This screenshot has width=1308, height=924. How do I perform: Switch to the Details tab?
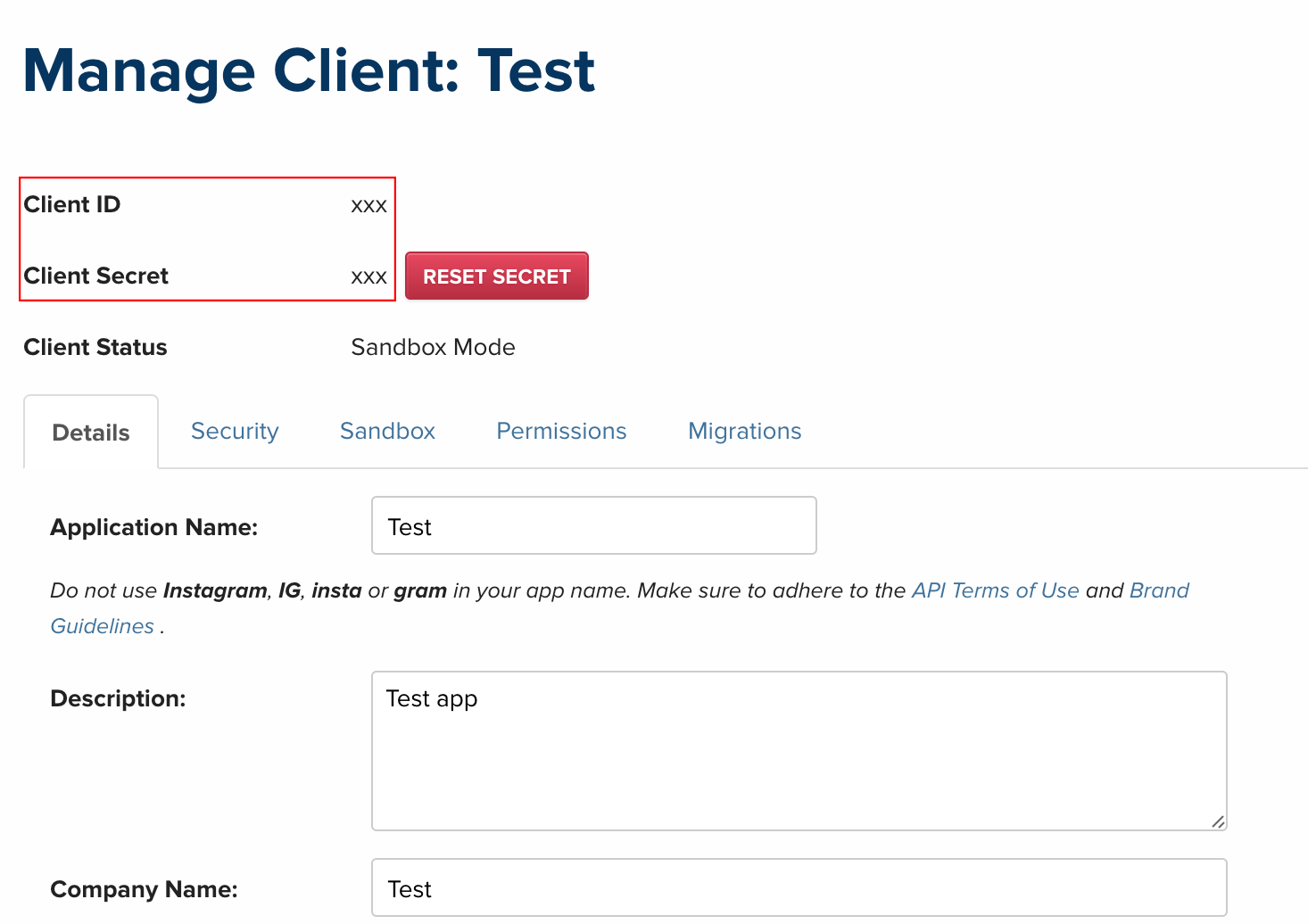point(91,433)
